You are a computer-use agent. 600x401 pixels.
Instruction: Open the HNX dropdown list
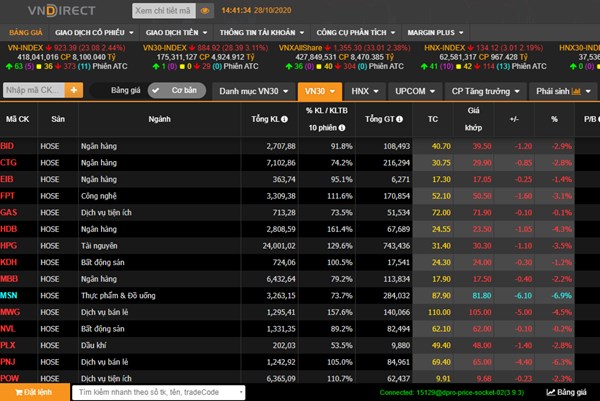366,91
